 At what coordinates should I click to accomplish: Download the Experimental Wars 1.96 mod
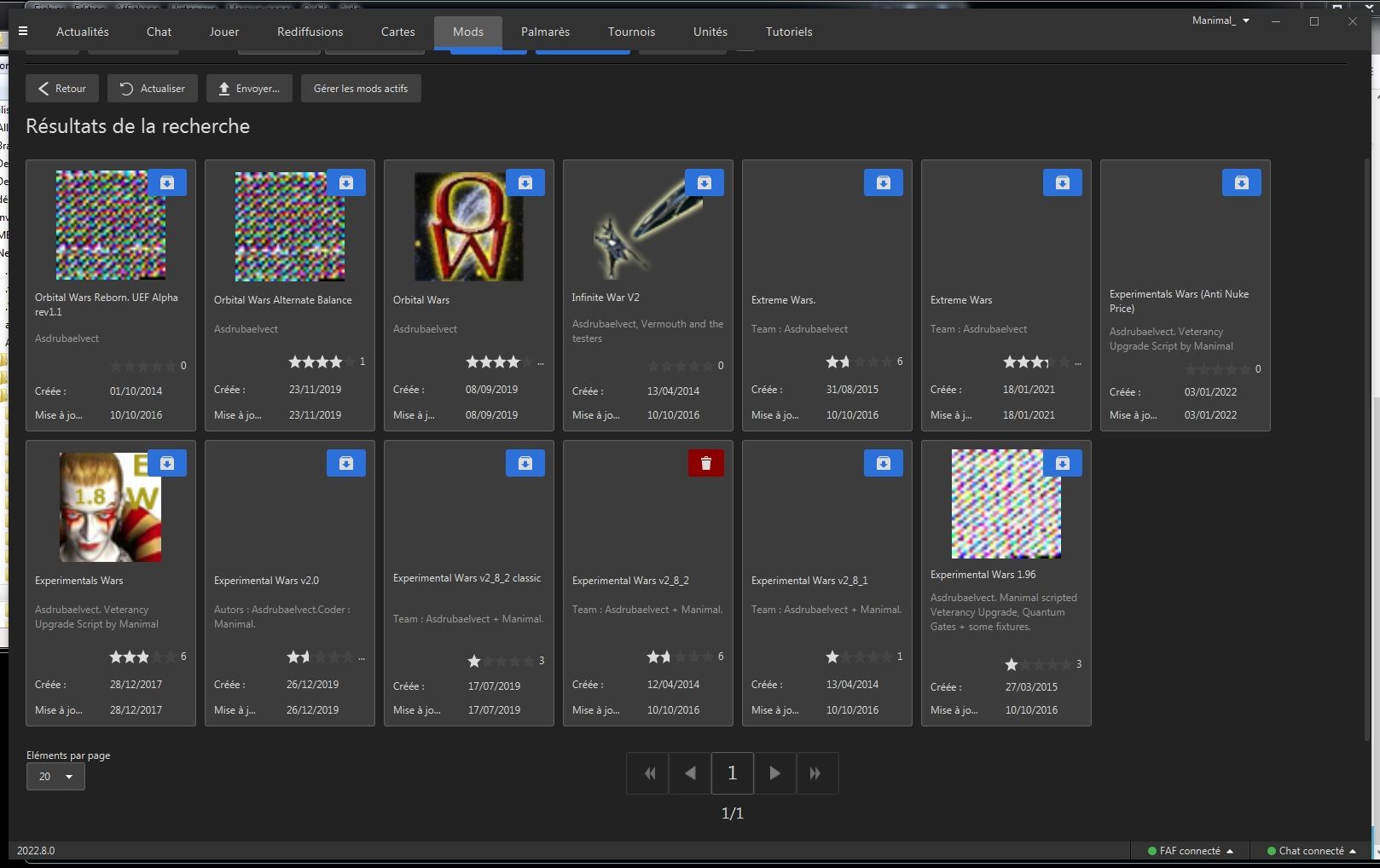[x=1063, y=463]
